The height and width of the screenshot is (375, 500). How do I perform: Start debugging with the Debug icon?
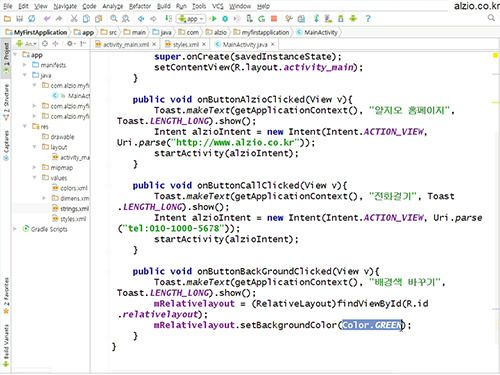tap(225, 19)
